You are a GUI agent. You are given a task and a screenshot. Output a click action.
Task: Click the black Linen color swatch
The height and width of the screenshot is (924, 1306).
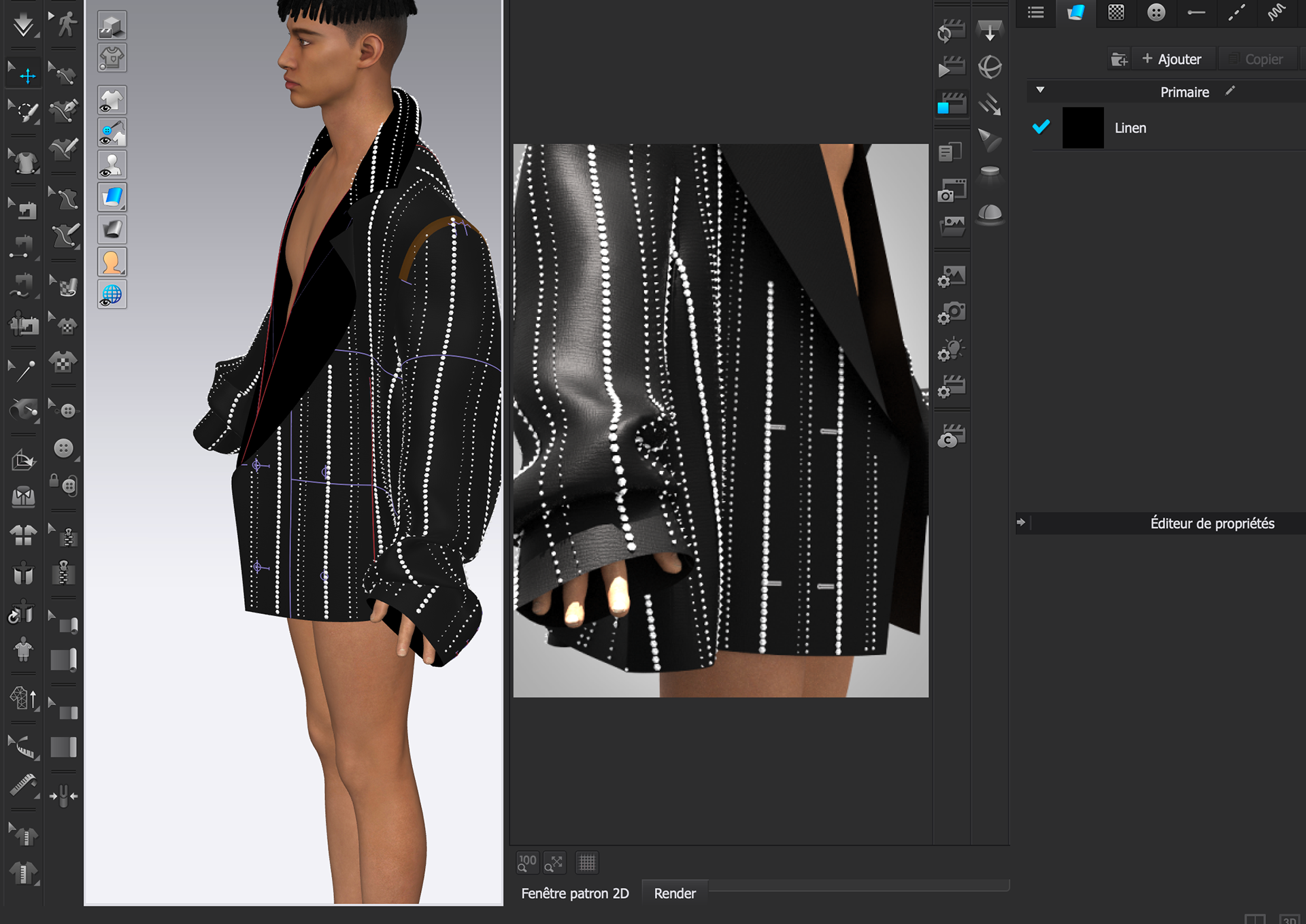coord(1083,128)
